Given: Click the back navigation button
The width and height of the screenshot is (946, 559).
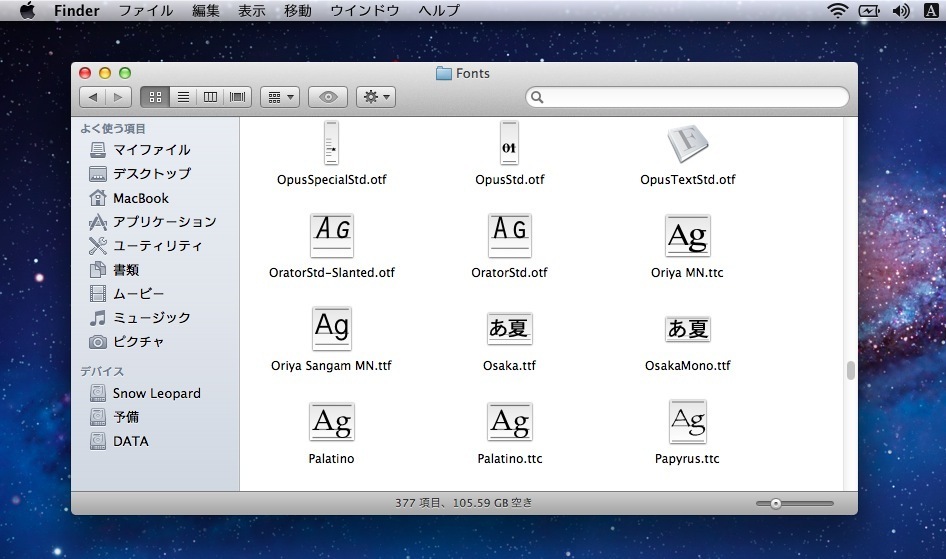Looking at the screenshot, I should (93, 97).
